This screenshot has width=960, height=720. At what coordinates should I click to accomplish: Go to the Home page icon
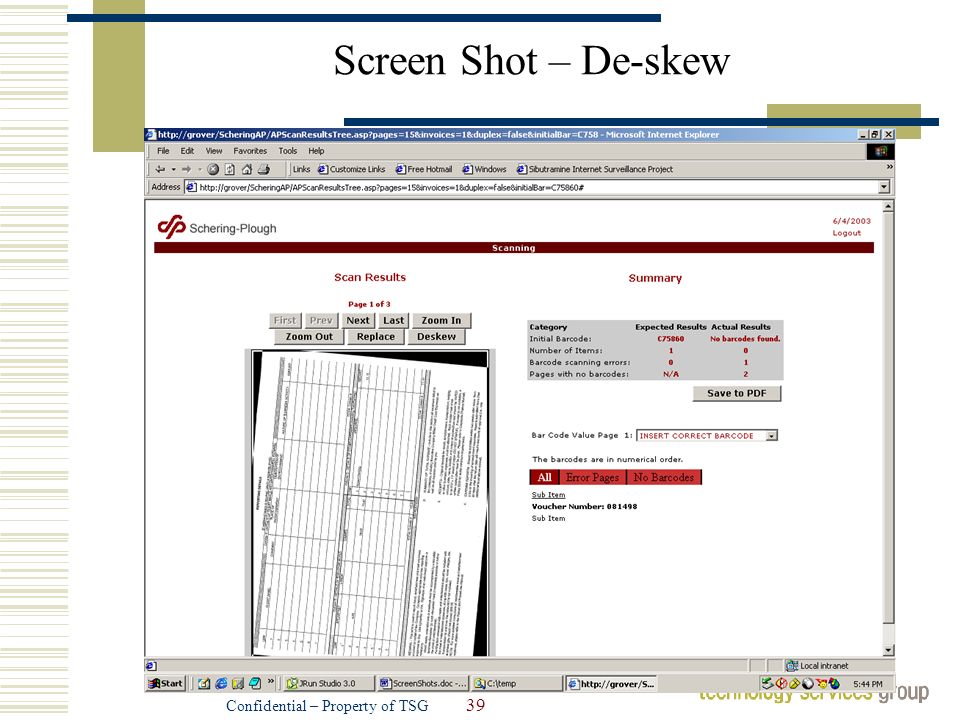pos(247,170)
